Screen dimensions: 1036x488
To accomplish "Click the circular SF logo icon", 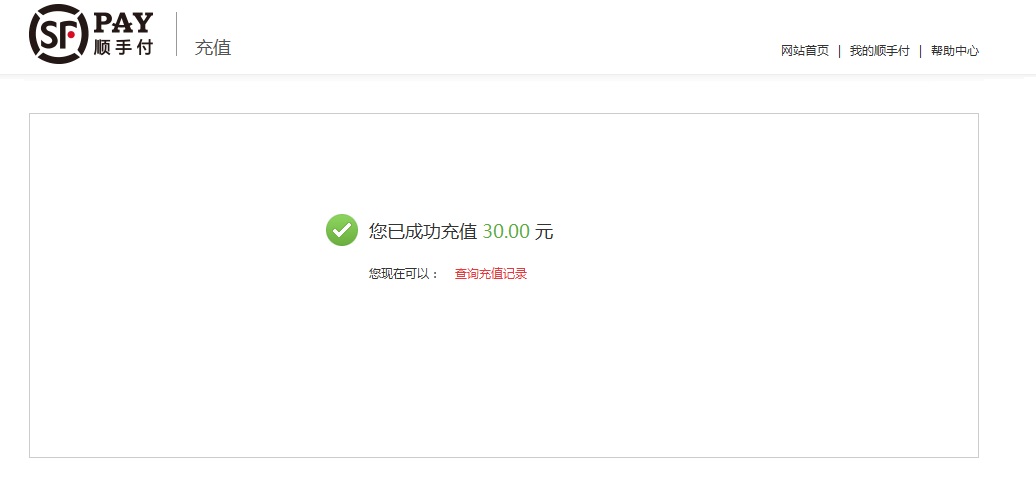I will coord(59,34).
